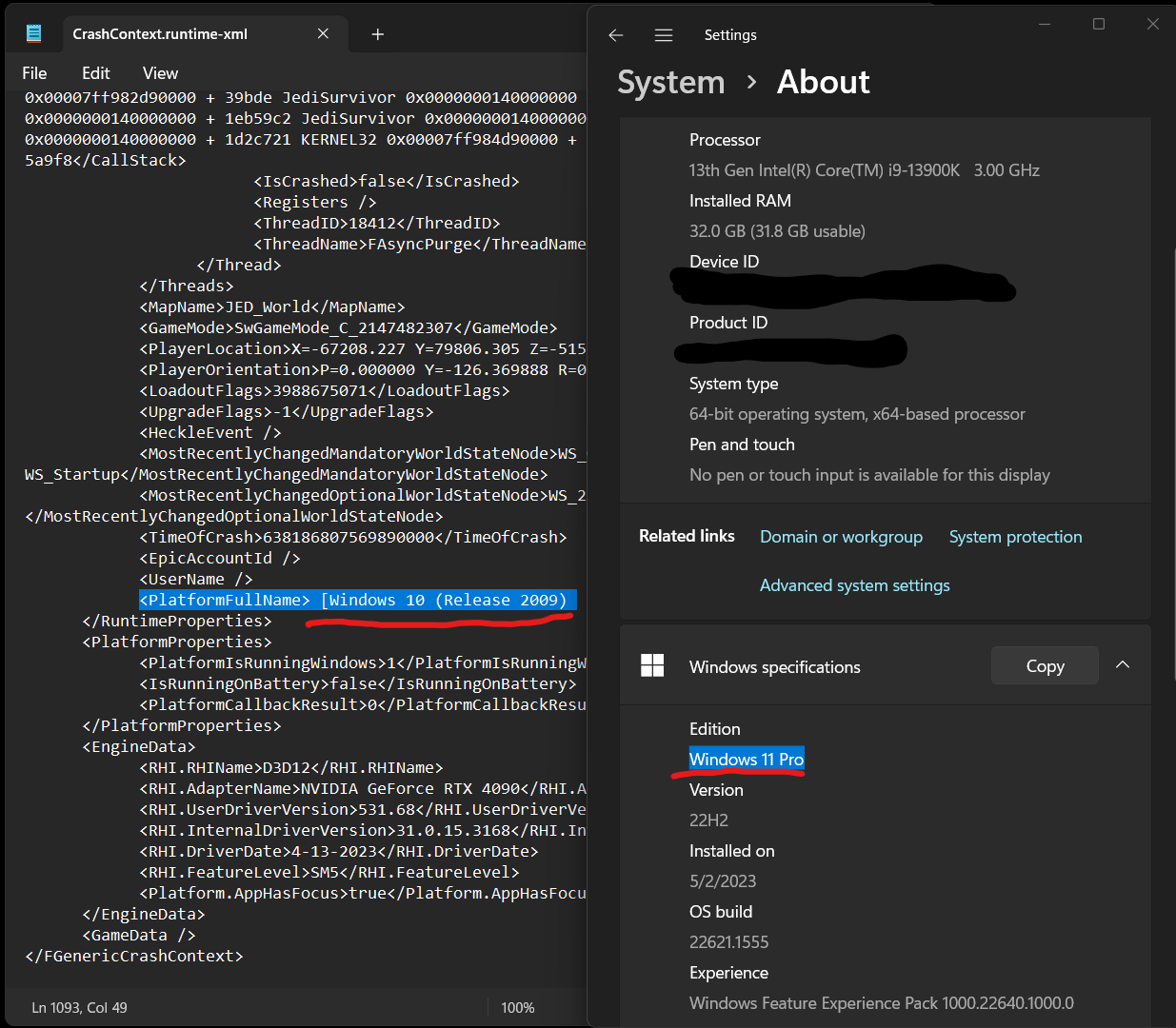The width and height of the screenshot is (1176, 1028).
Task: Click the ThreadID 18412 line
Action: click(x=377, y=223)
